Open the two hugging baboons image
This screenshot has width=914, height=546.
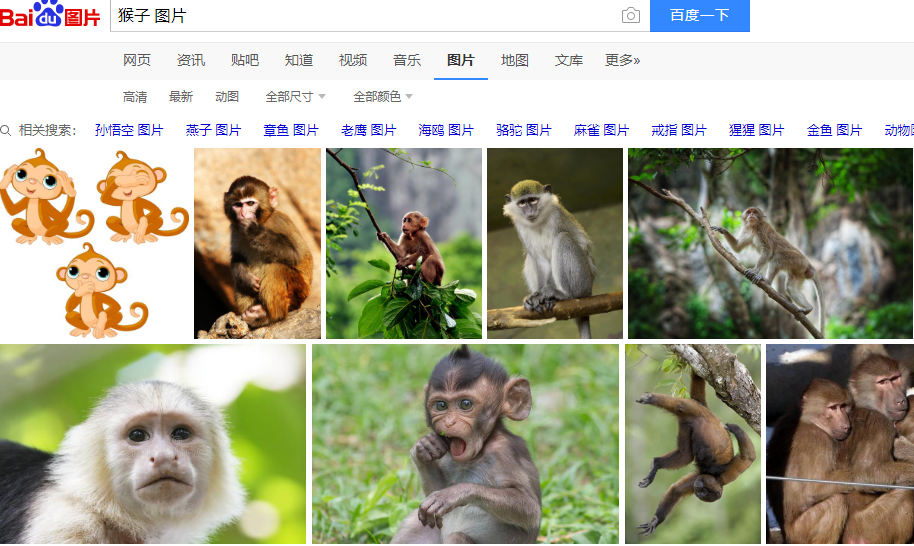click(x=840, y=444)
